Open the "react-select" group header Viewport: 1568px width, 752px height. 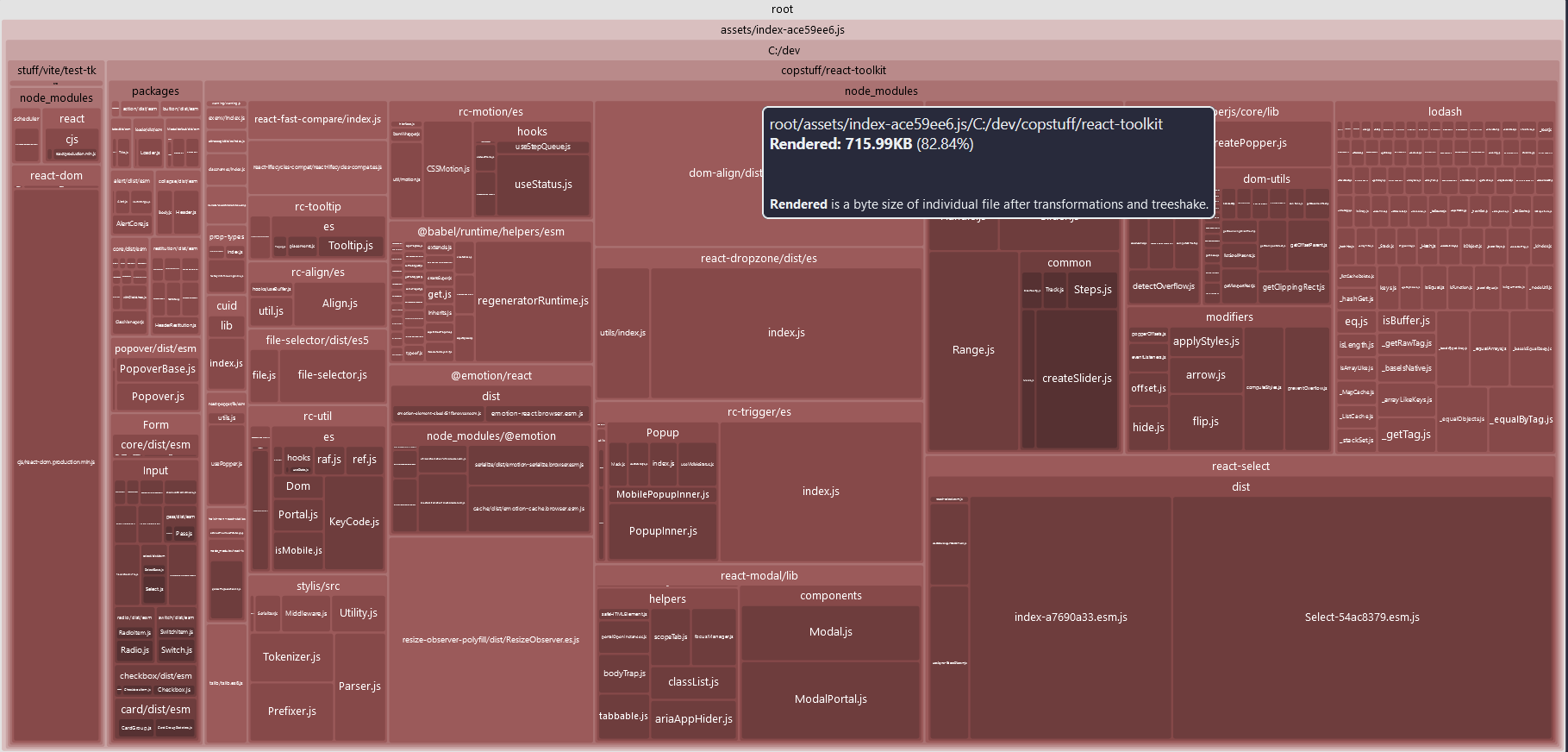(1240, 467)
